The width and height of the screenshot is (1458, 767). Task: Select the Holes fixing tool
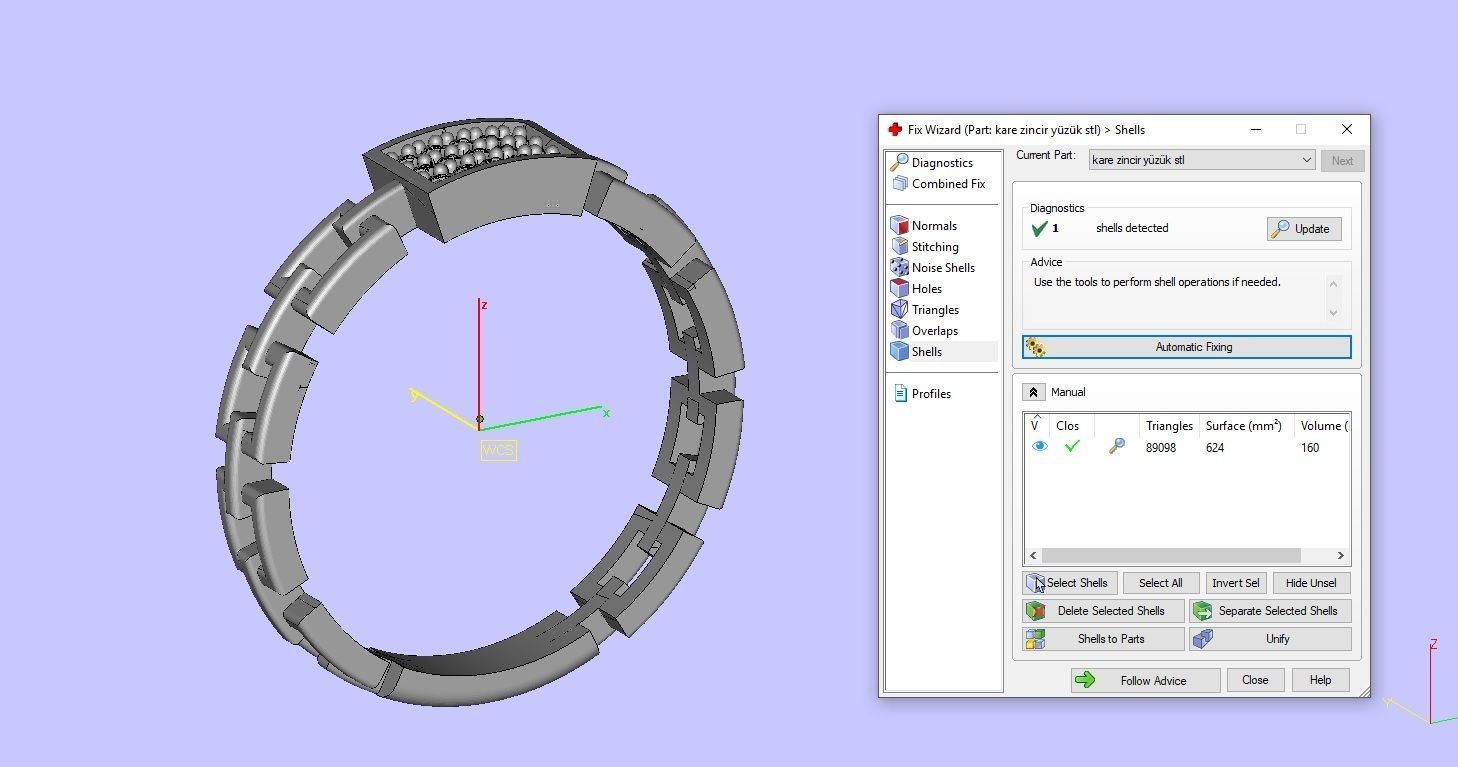click(x=925, y=288)
